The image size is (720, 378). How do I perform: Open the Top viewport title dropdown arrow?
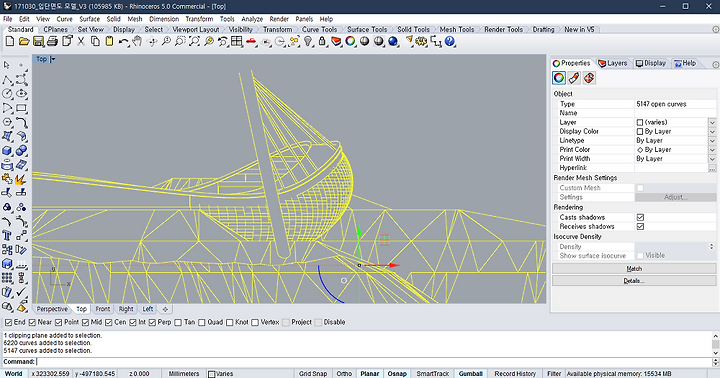coord(53,59)
